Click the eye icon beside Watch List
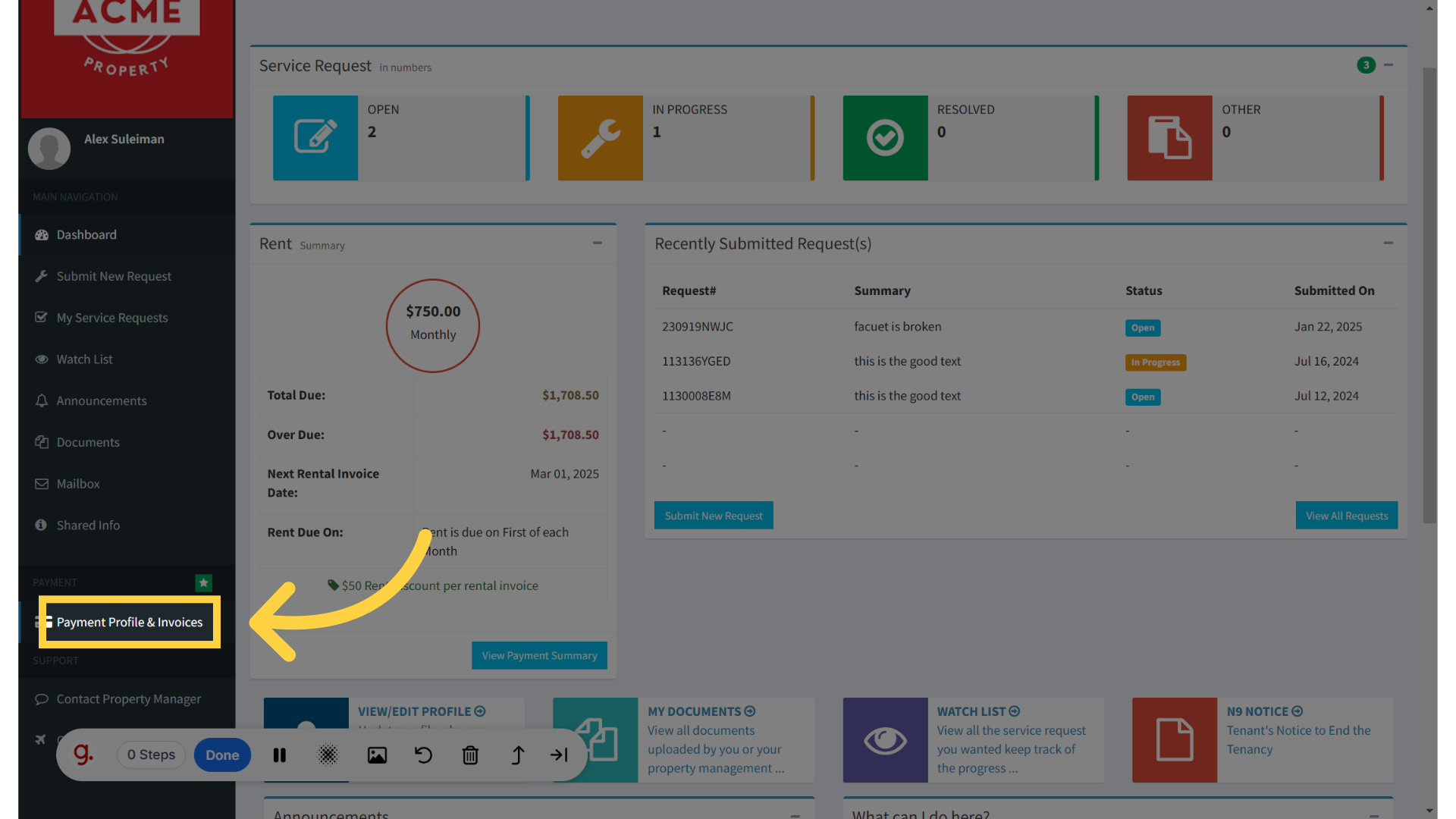The height and width of the screenshot is (819, 1456). [x=42, y=359]
